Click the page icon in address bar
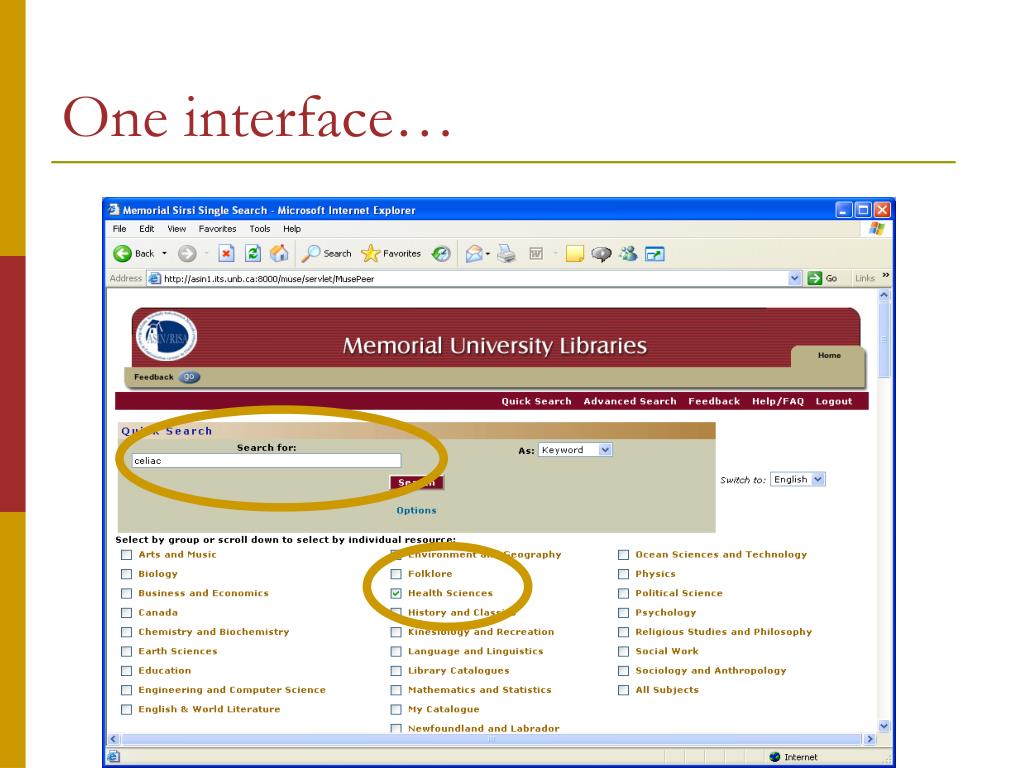Screen dimensions: 1024x768 [x=154, y=278]
